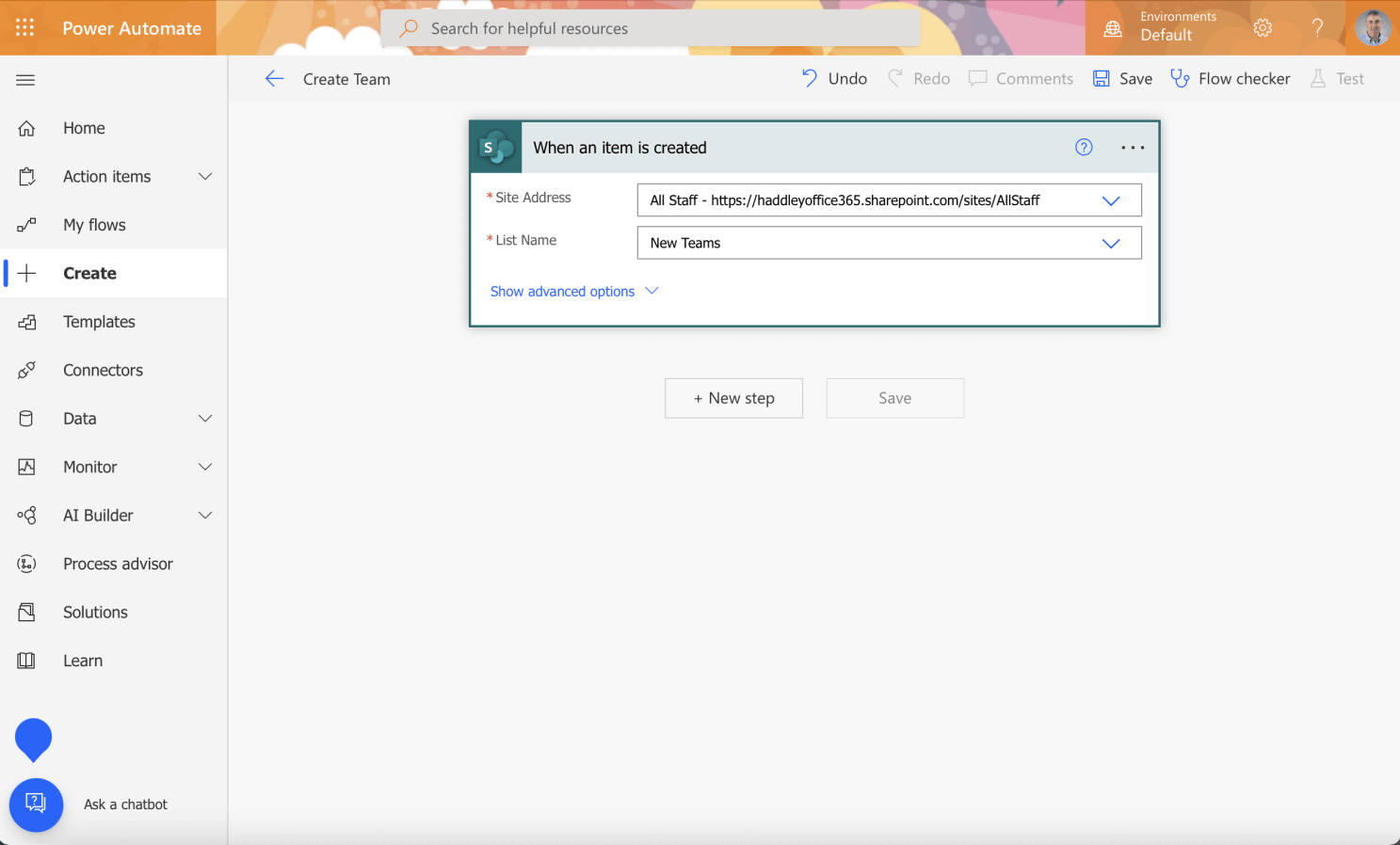Image resolution: width=1400 pixels, height=845 pixels.
Task: Click the Data cylinder icon
Action: click(26, 419)
